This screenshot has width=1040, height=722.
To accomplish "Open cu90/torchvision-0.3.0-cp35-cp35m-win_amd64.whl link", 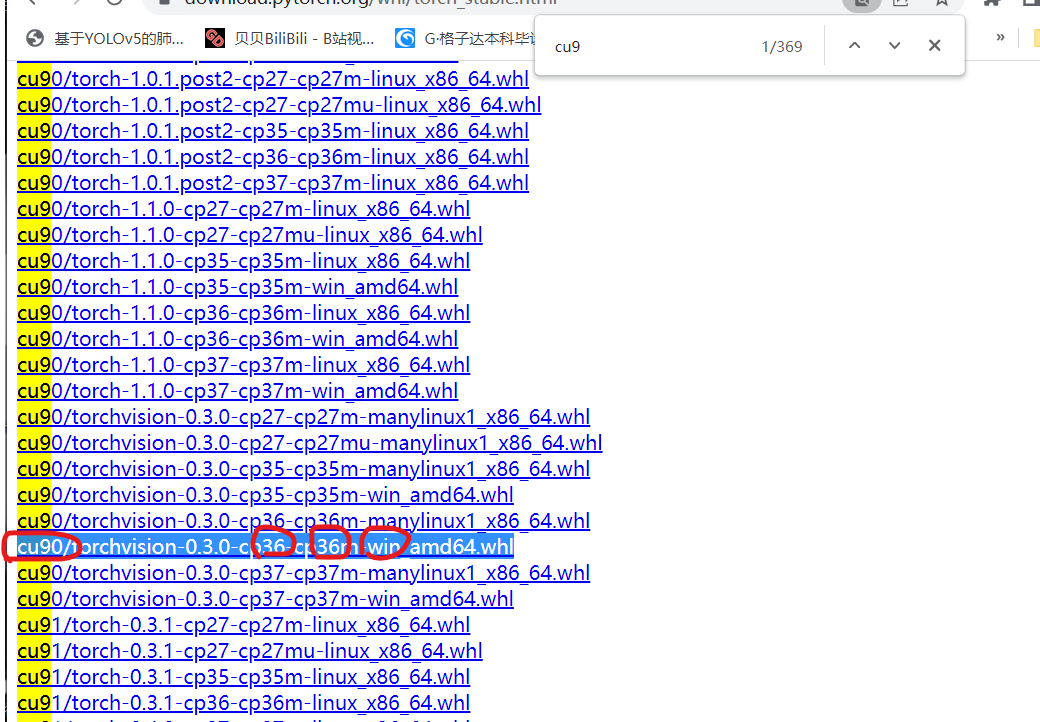I will (265, 495).
